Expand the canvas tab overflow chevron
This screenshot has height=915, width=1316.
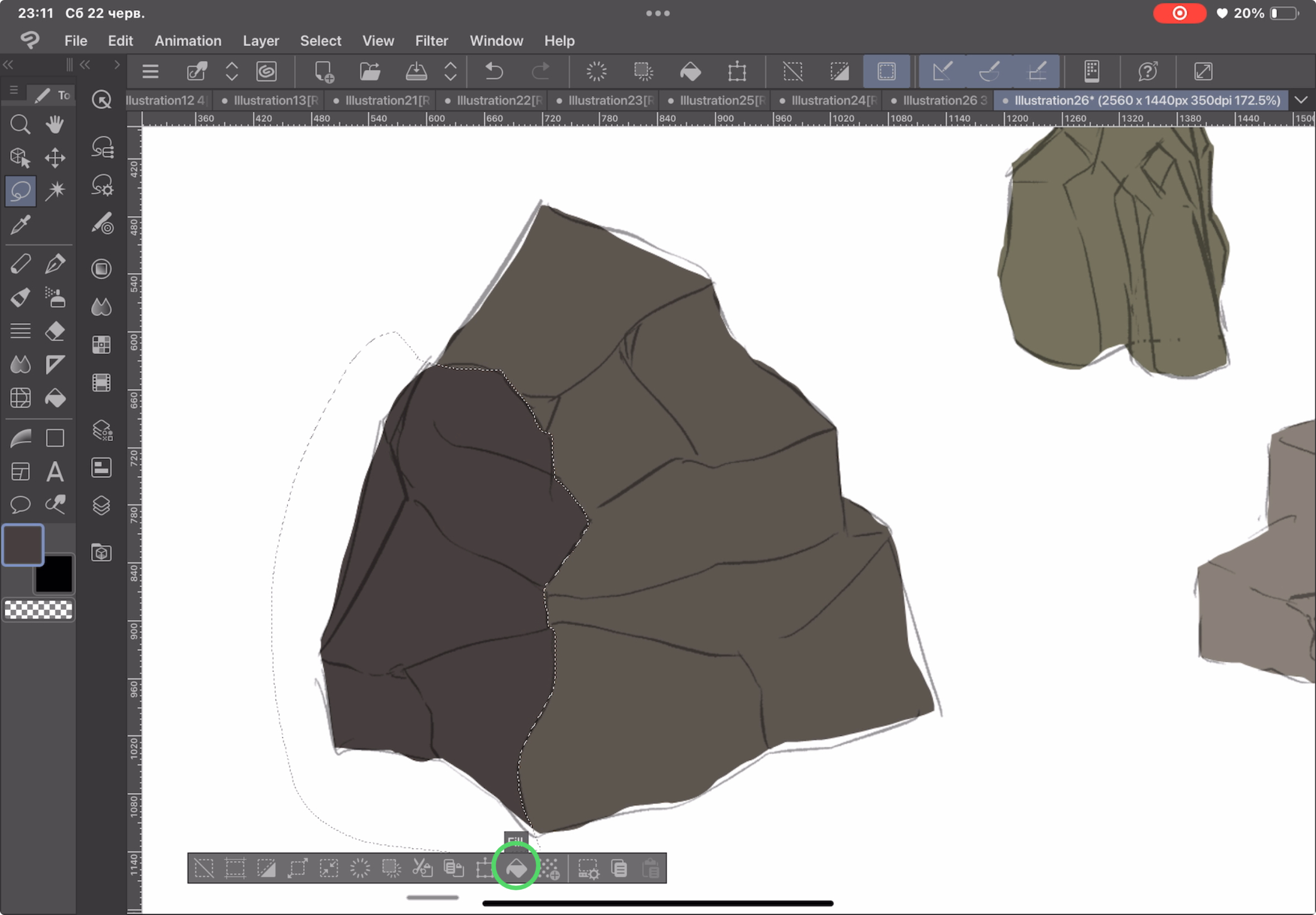(x=1301, y=100)
